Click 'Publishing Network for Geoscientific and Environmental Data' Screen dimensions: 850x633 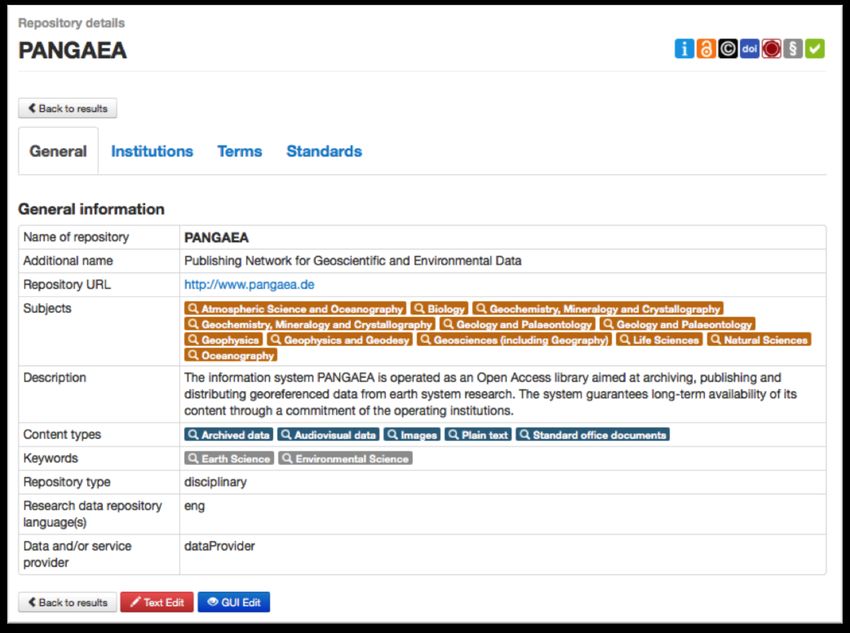pyautogui.click(x=353, y=261)
